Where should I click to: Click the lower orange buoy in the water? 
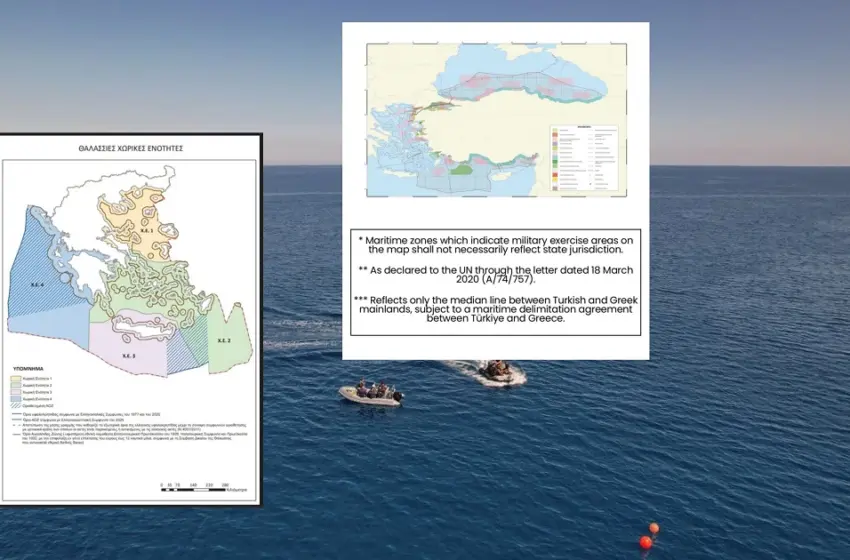pyautogui.click(x=645, y=542)
